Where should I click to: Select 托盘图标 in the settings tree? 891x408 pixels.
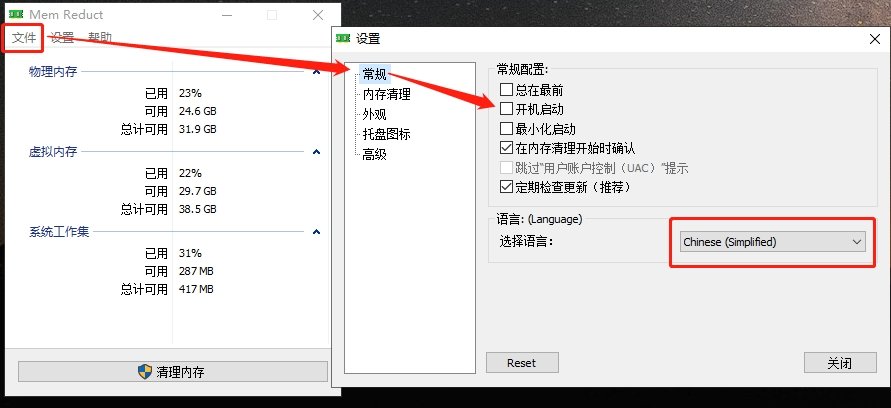(x=386, y=134)
